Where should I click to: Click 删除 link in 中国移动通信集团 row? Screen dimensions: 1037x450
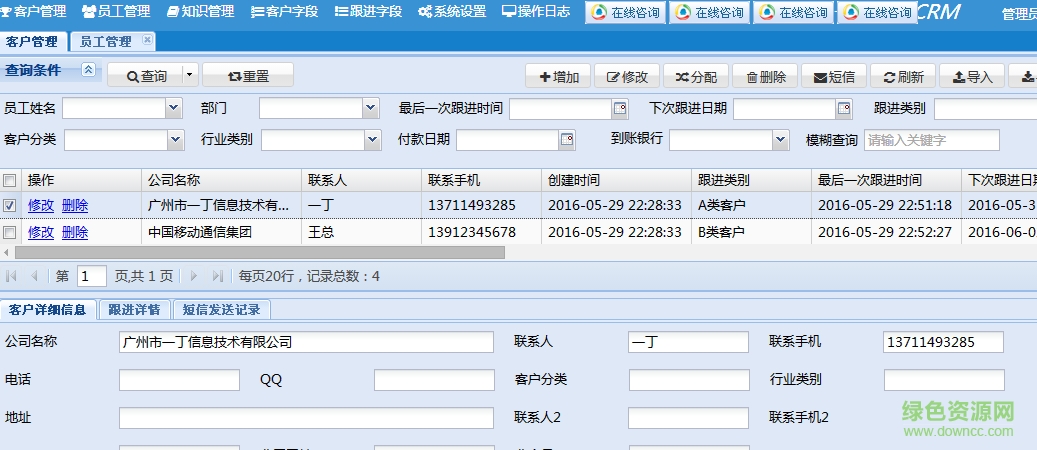click(75, 232)
